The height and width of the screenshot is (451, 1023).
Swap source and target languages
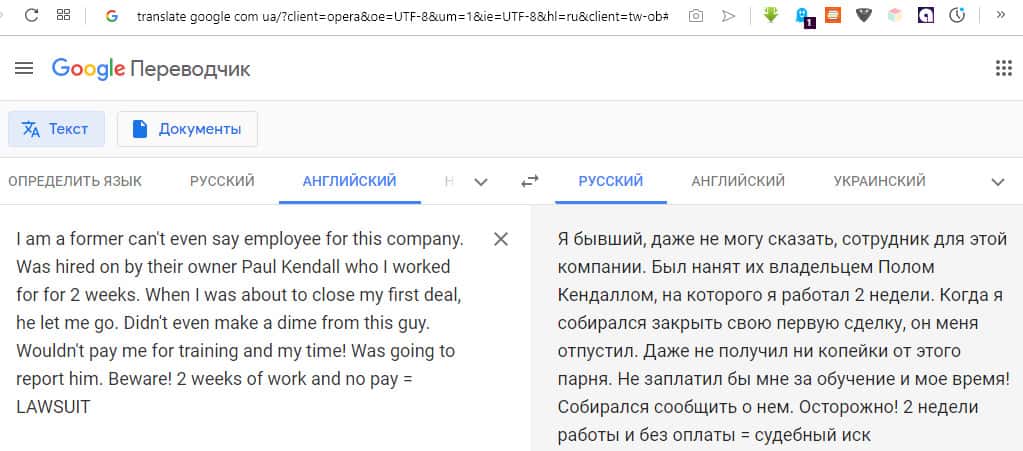click(x=530, y=181)
